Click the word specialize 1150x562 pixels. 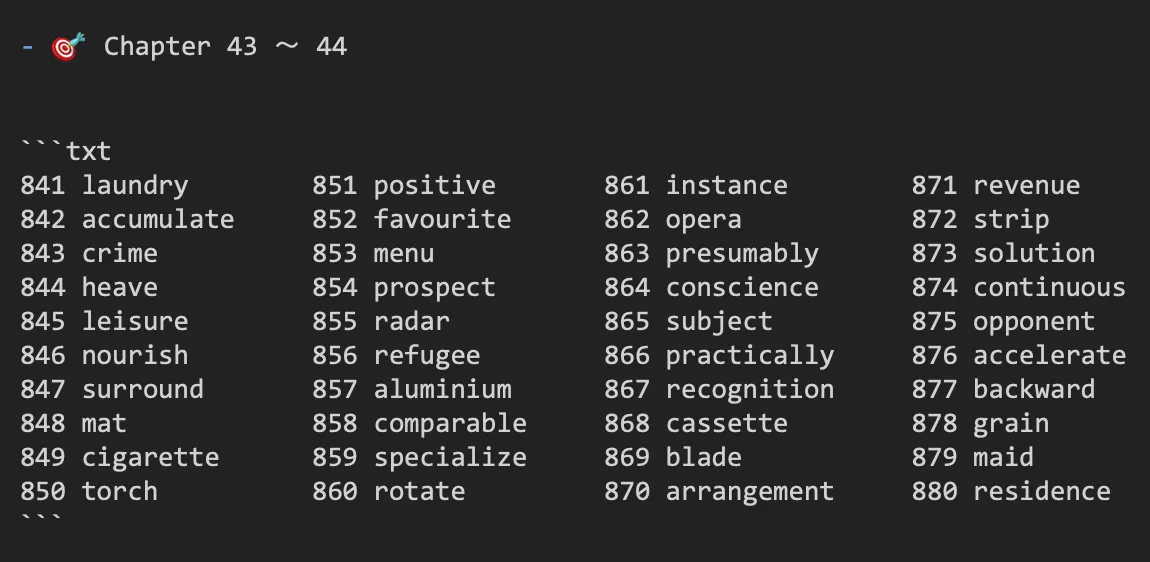450,457
